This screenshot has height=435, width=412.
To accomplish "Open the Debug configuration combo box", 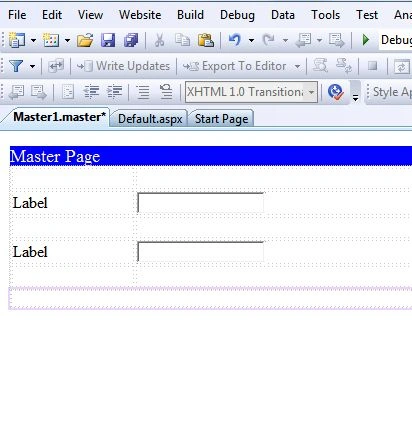I will click(395, 40).
